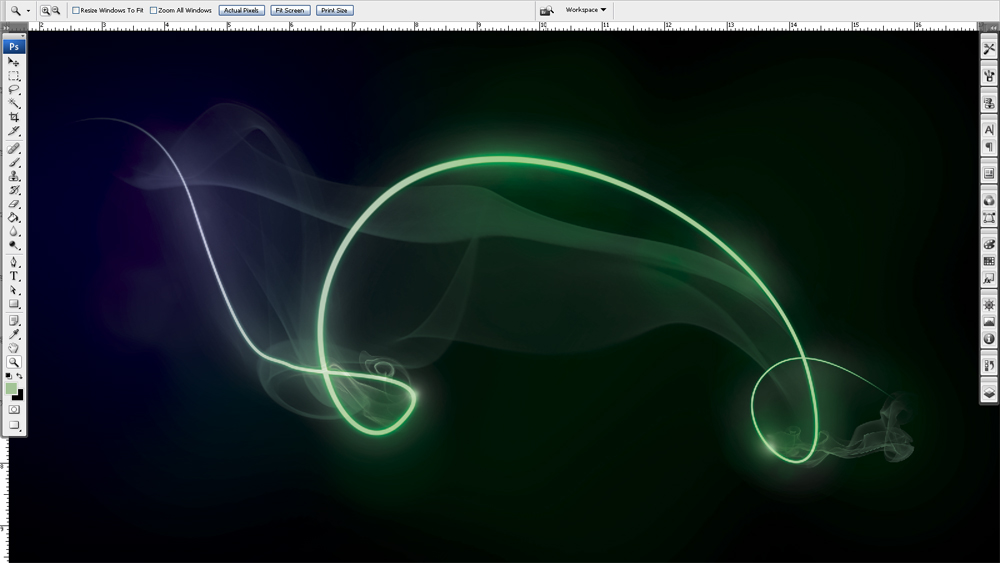Select the Crop tool
The width and height of the screenshot is (1000, 563).
tap(13, 117)
